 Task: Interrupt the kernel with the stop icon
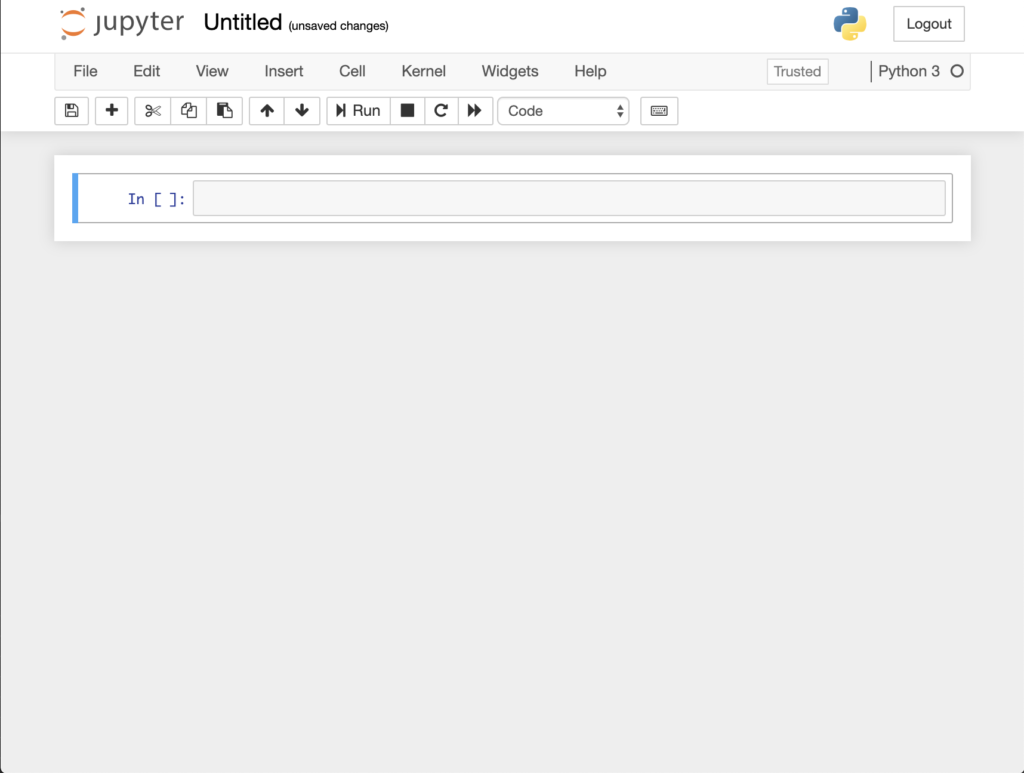pyautogui.click(x=408, y=111)
